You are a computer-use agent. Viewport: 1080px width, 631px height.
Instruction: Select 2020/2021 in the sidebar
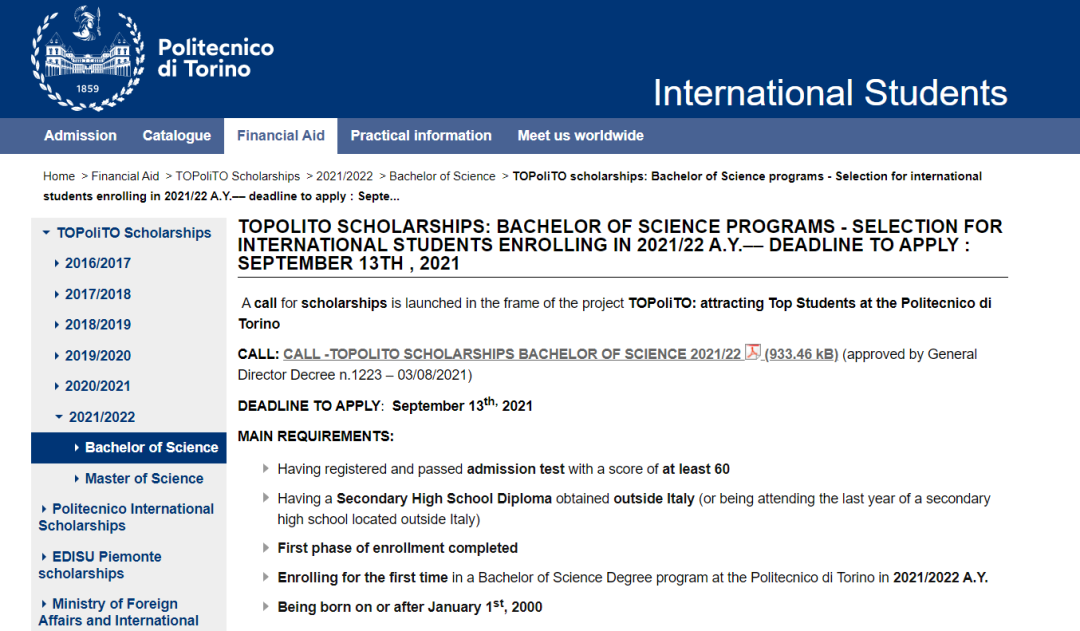97,386
